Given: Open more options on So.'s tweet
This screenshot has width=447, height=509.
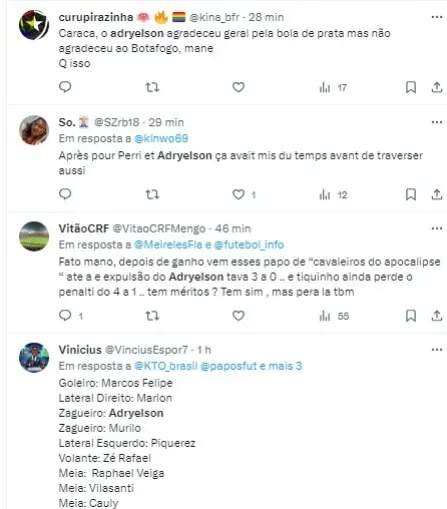Looking at the screenshot, I should click(437, 122).
